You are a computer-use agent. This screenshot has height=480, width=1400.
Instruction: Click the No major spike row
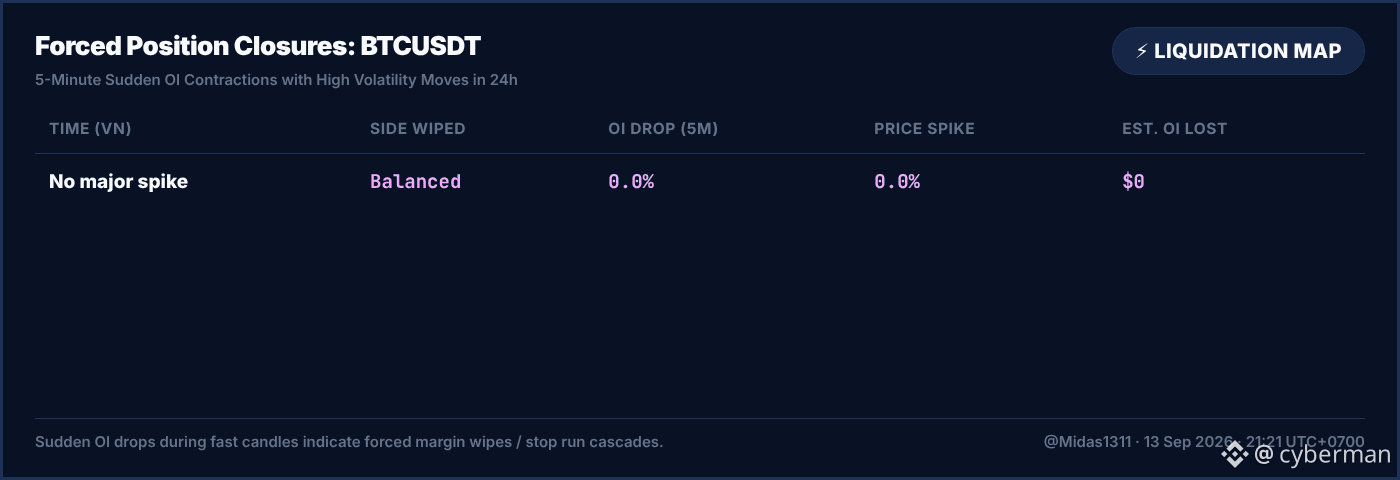point(700,182)
